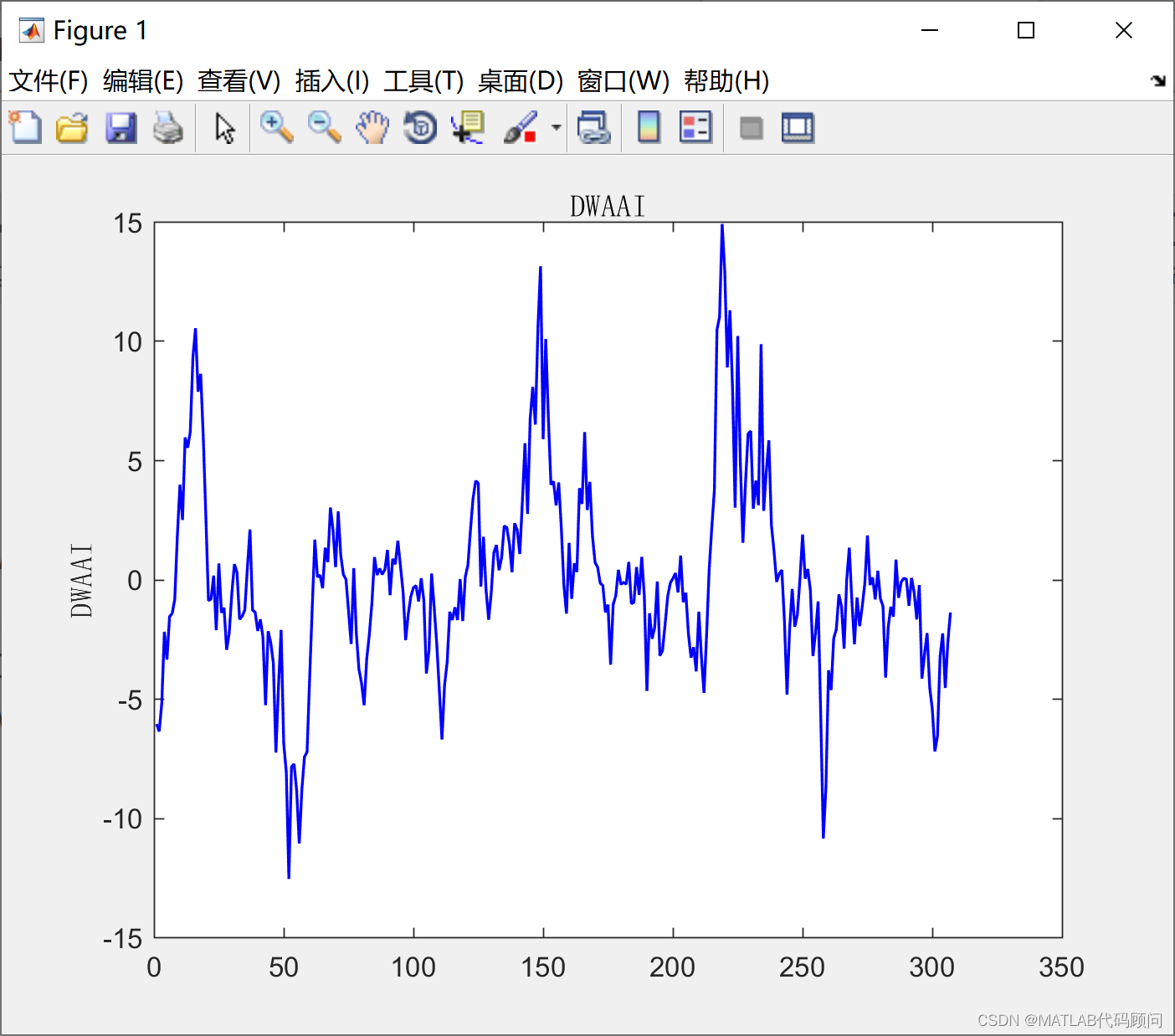The height and width of the screenshot is (1036, 1175).
Task: Activate the Pan (hand) tool
Action: [x=372, y=127]
